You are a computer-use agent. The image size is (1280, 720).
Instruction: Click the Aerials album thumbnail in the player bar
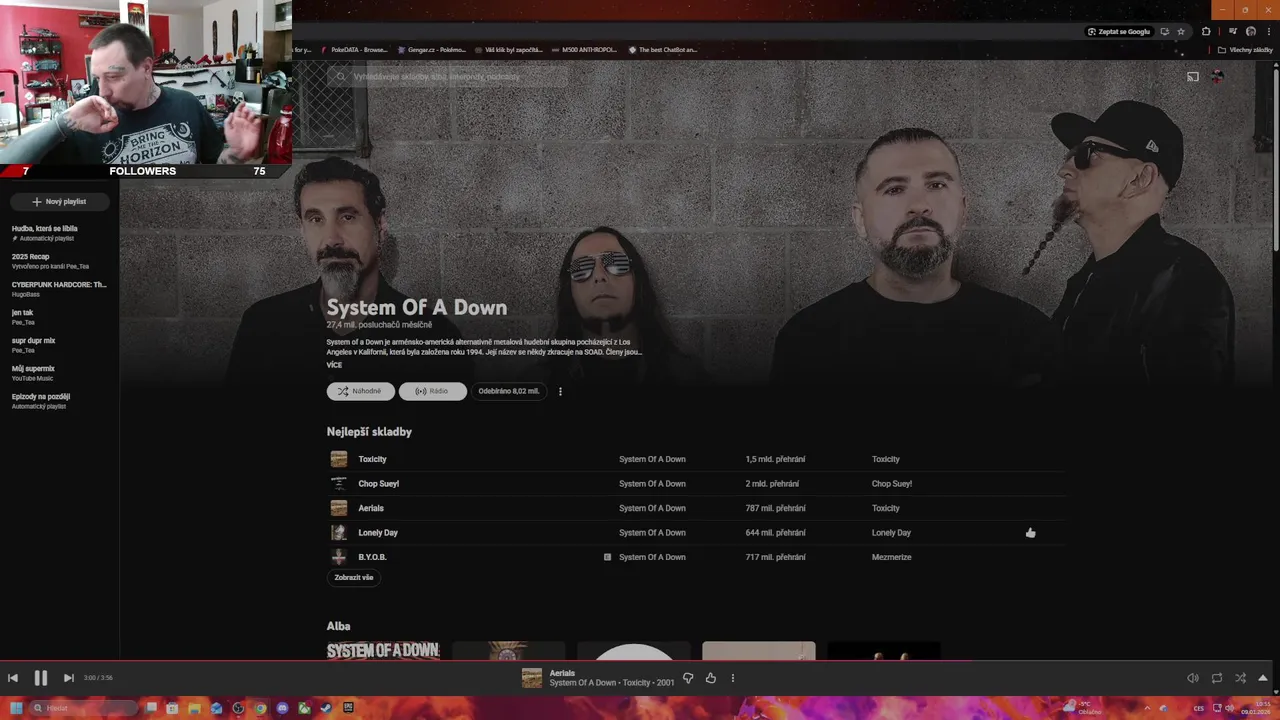pos(532,678)
